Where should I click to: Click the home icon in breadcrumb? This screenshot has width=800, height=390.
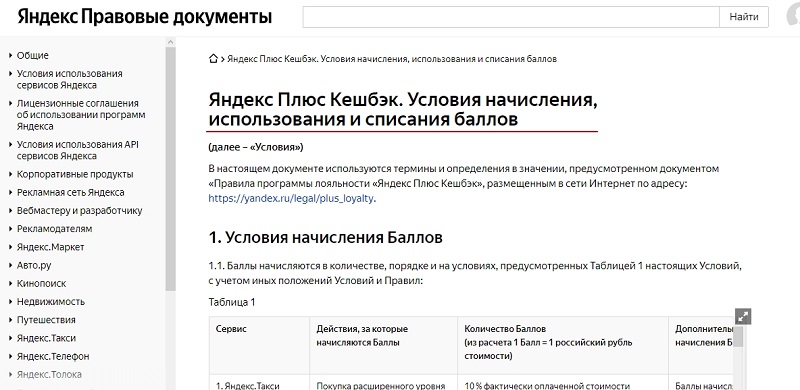pyautogui.click(x=213, y=59)
